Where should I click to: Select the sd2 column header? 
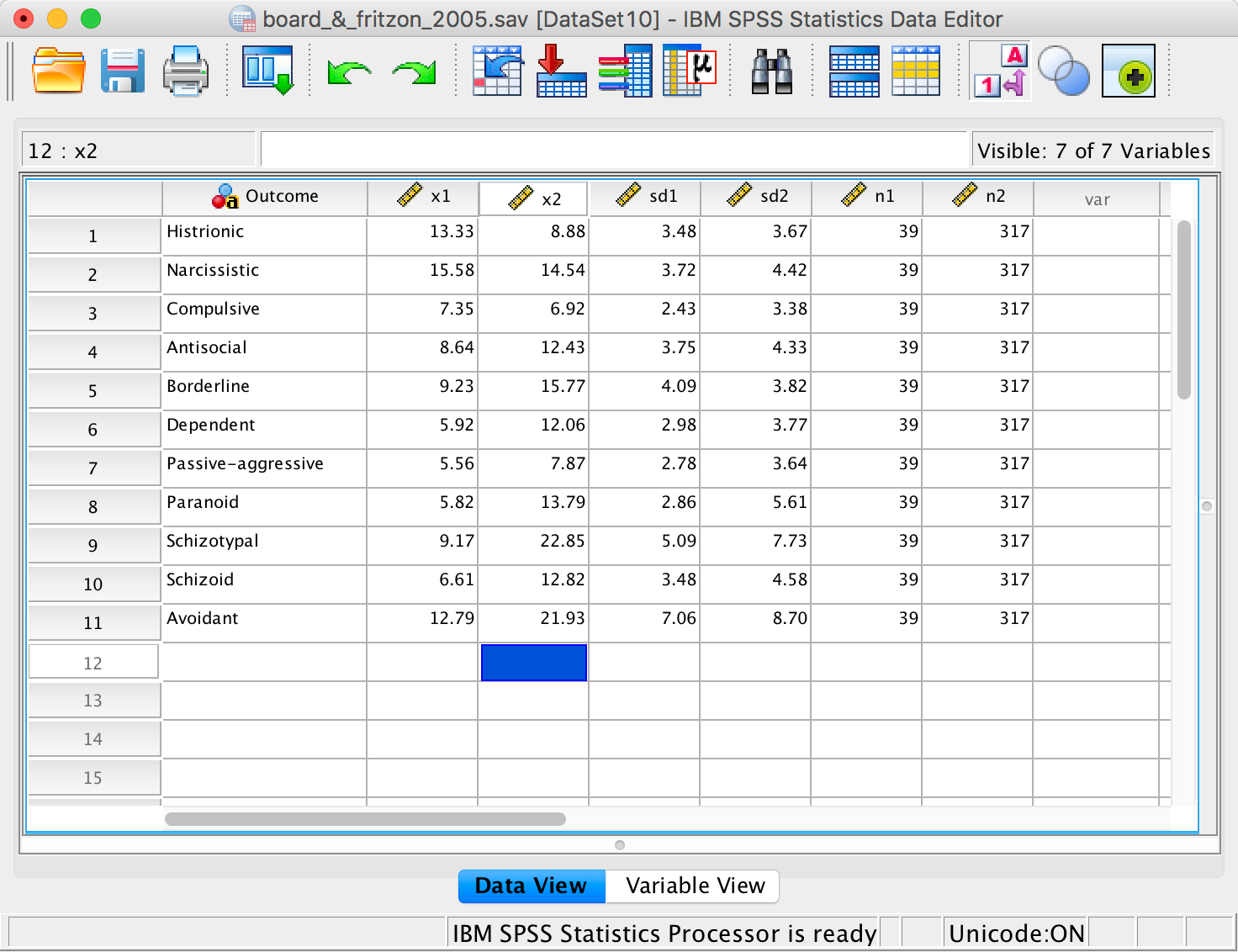coord(756,197)
